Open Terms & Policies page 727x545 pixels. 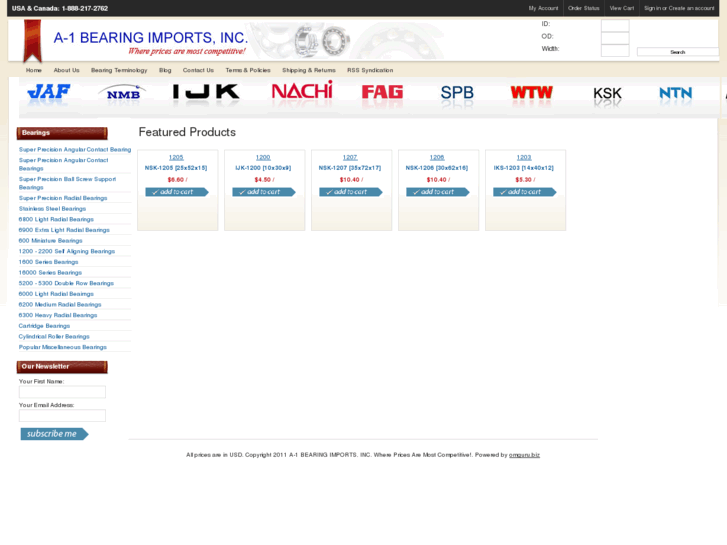tap(248, 71)
